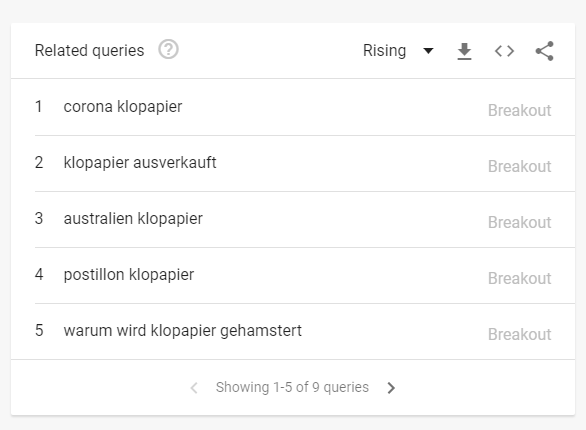
Task: Select the 'Related queries' heading text
Action: pos(89,51)
